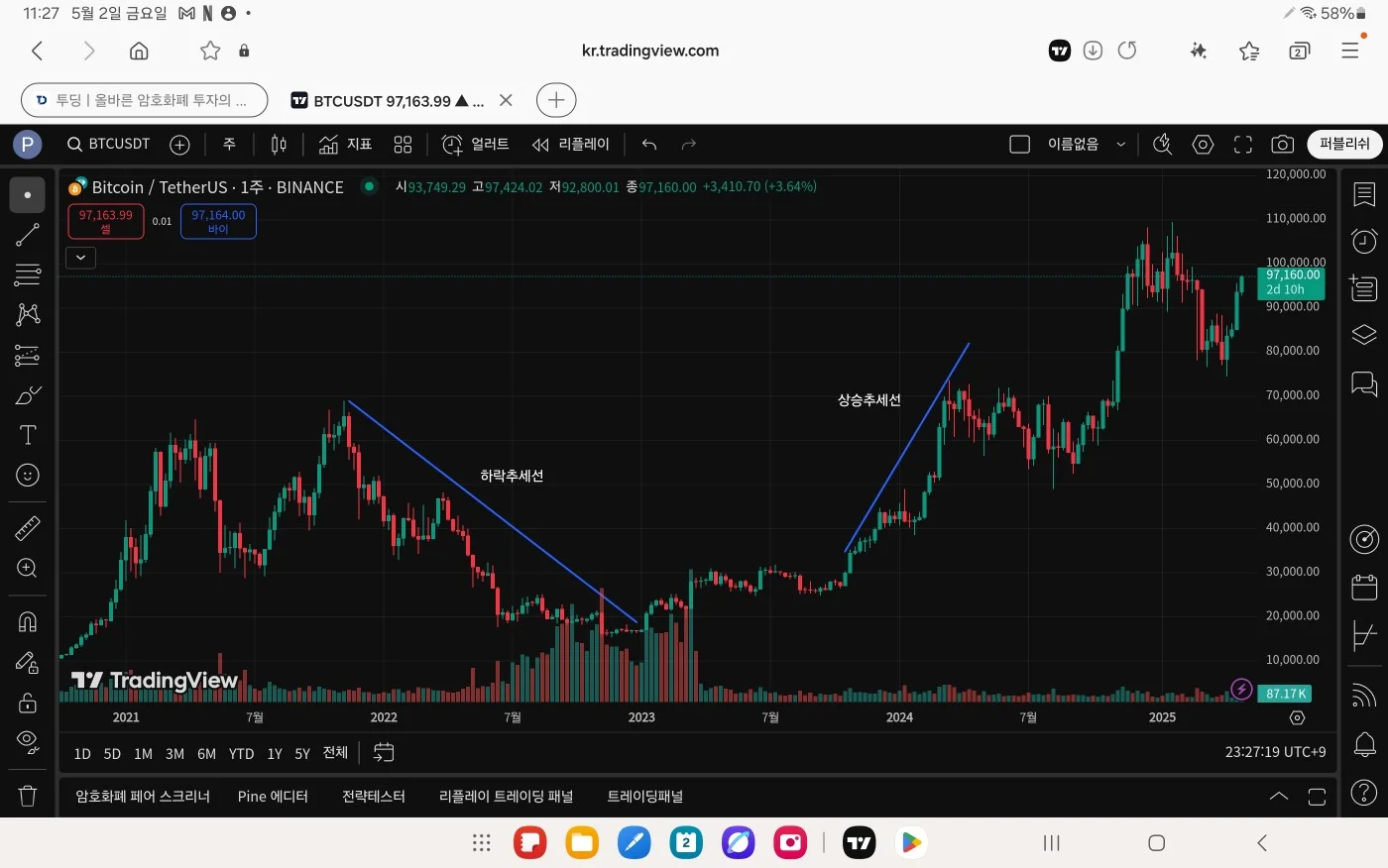Click the Publish button
Screen dimensions: 1388x868
coord(1344,145)
